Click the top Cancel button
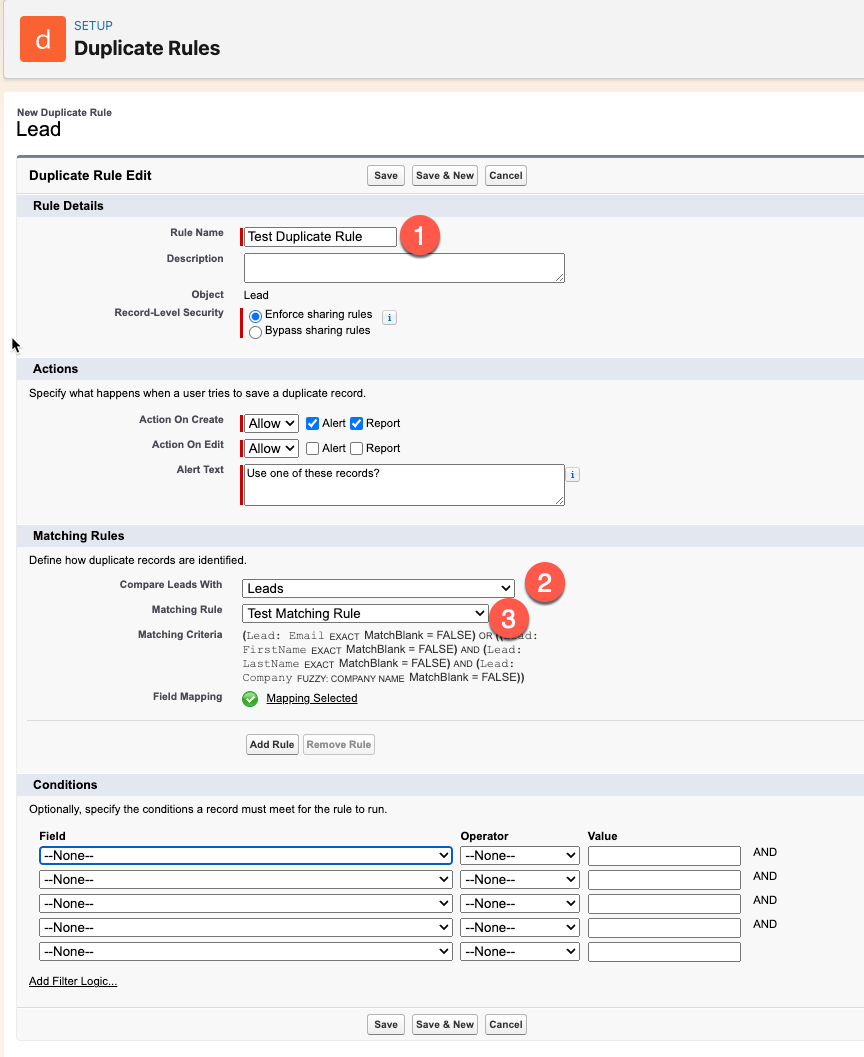Image resolution: width=864 pixels, height=1057 pixels. [505, 175]
